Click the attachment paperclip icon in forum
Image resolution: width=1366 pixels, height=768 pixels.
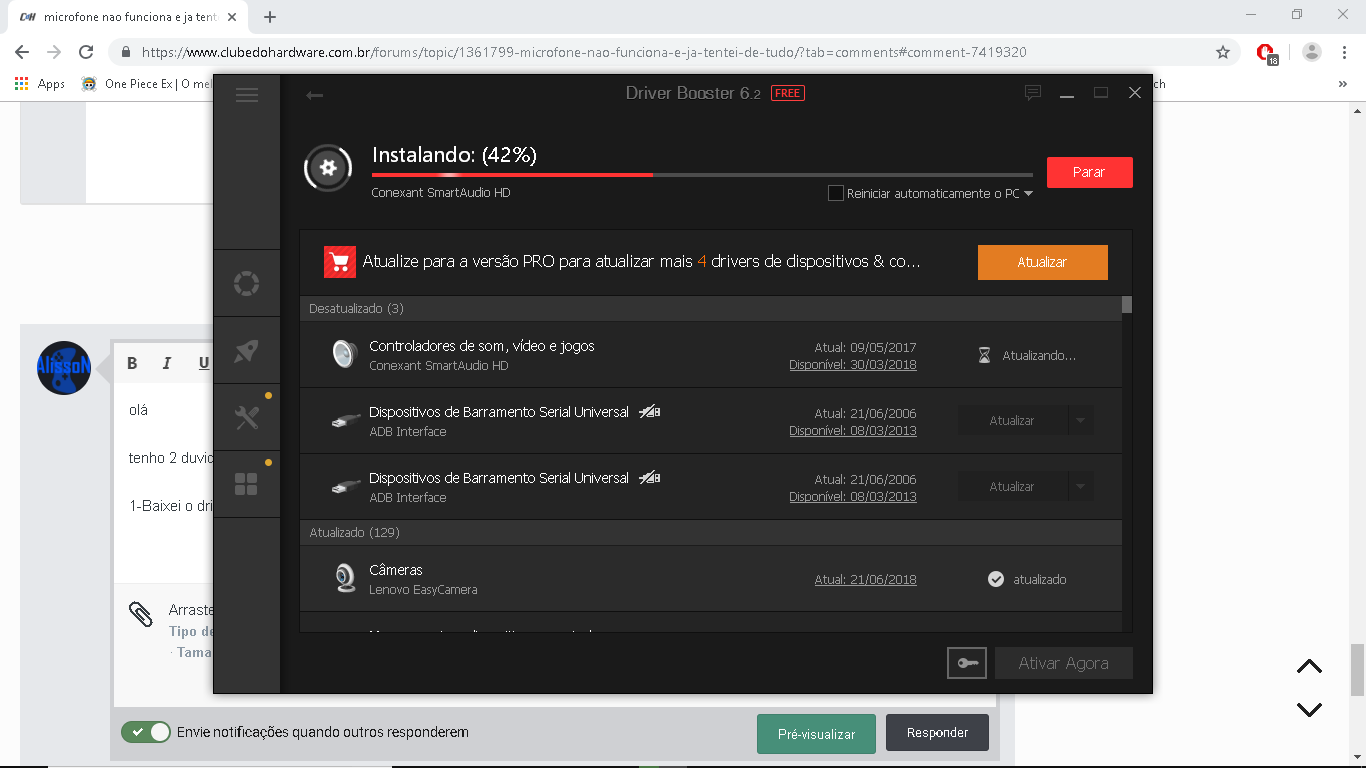(141, 614)
